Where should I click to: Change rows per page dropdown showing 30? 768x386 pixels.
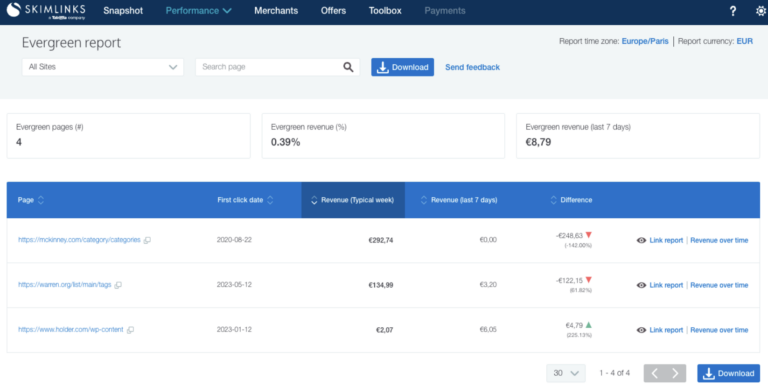coord(566,373)
